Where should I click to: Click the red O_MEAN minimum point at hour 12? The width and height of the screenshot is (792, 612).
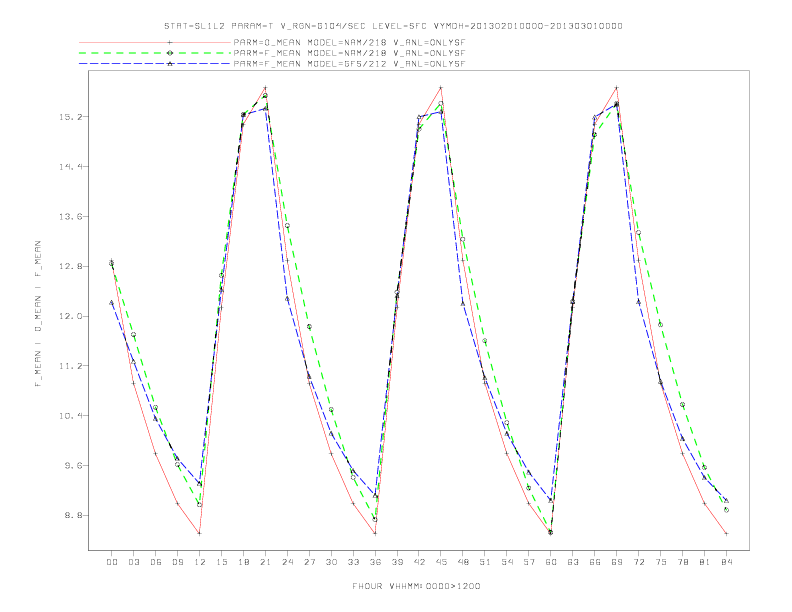[x=200, y=533]
